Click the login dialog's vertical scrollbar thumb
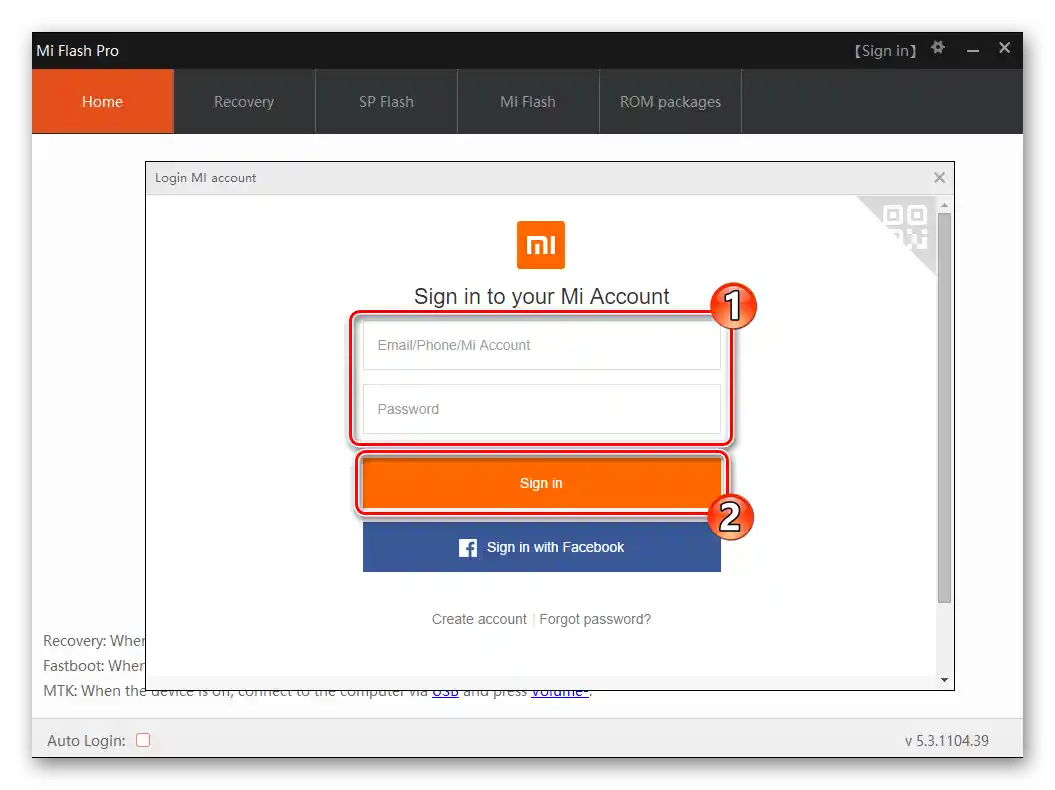Viewport: 1055px width, 790px height. click(945, 408)
